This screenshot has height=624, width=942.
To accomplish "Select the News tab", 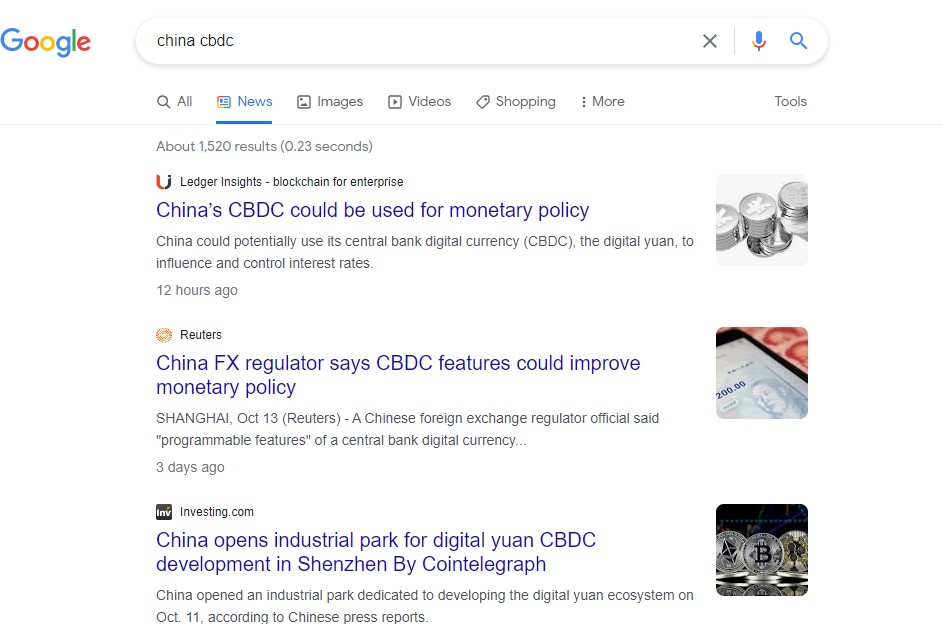I will click(x=245, y=101).
